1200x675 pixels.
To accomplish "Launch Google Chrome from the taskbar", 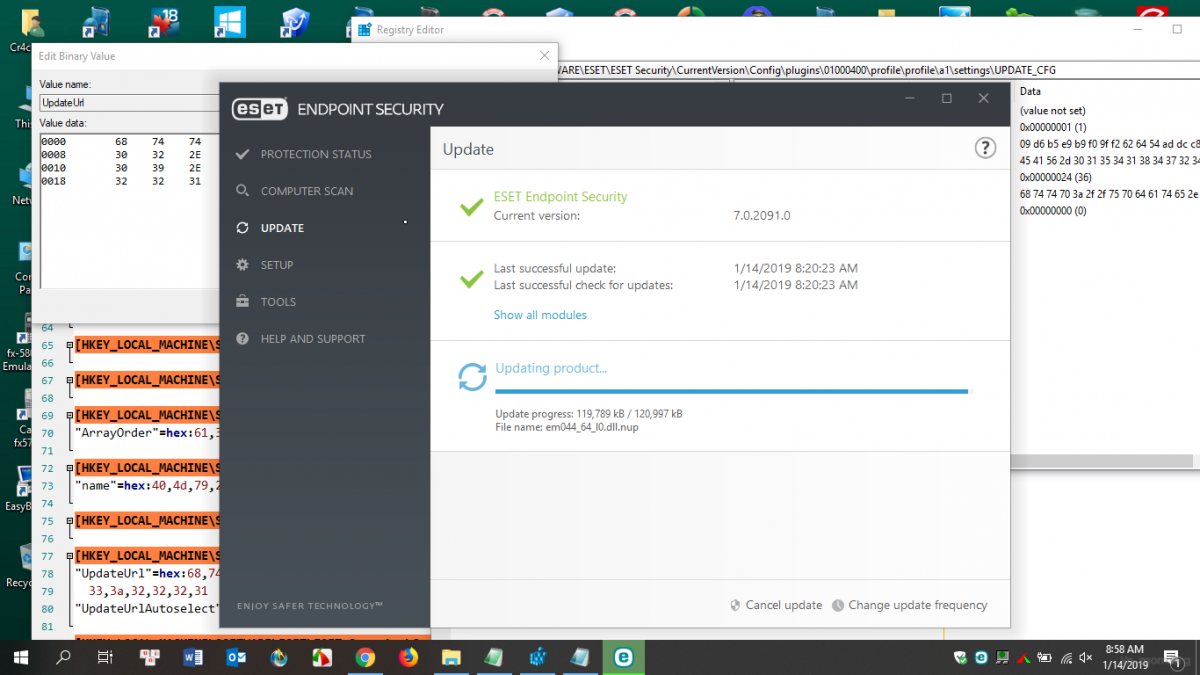I will 365,657.
